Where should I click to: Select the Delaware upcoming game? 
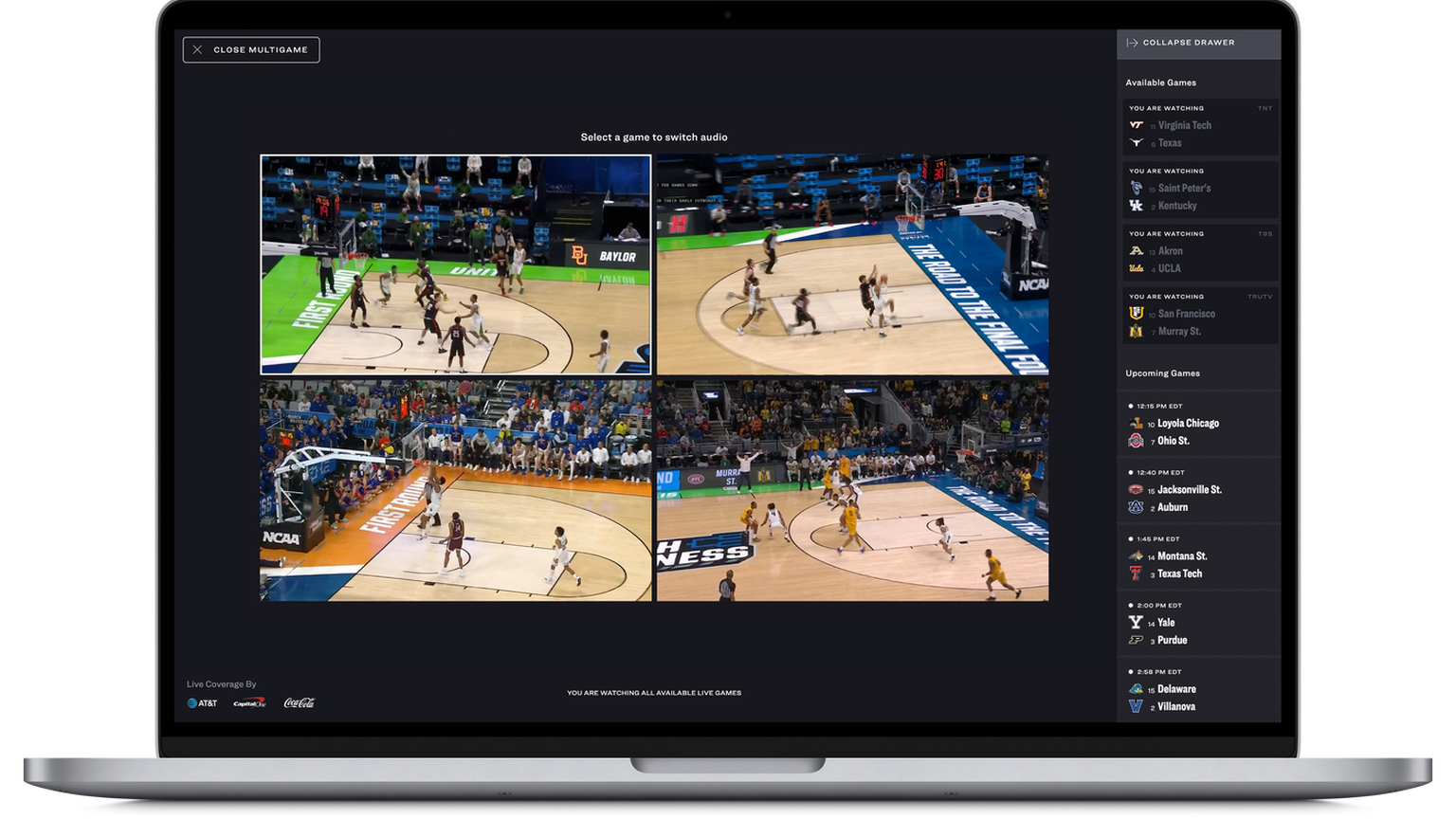point(1176,689)
